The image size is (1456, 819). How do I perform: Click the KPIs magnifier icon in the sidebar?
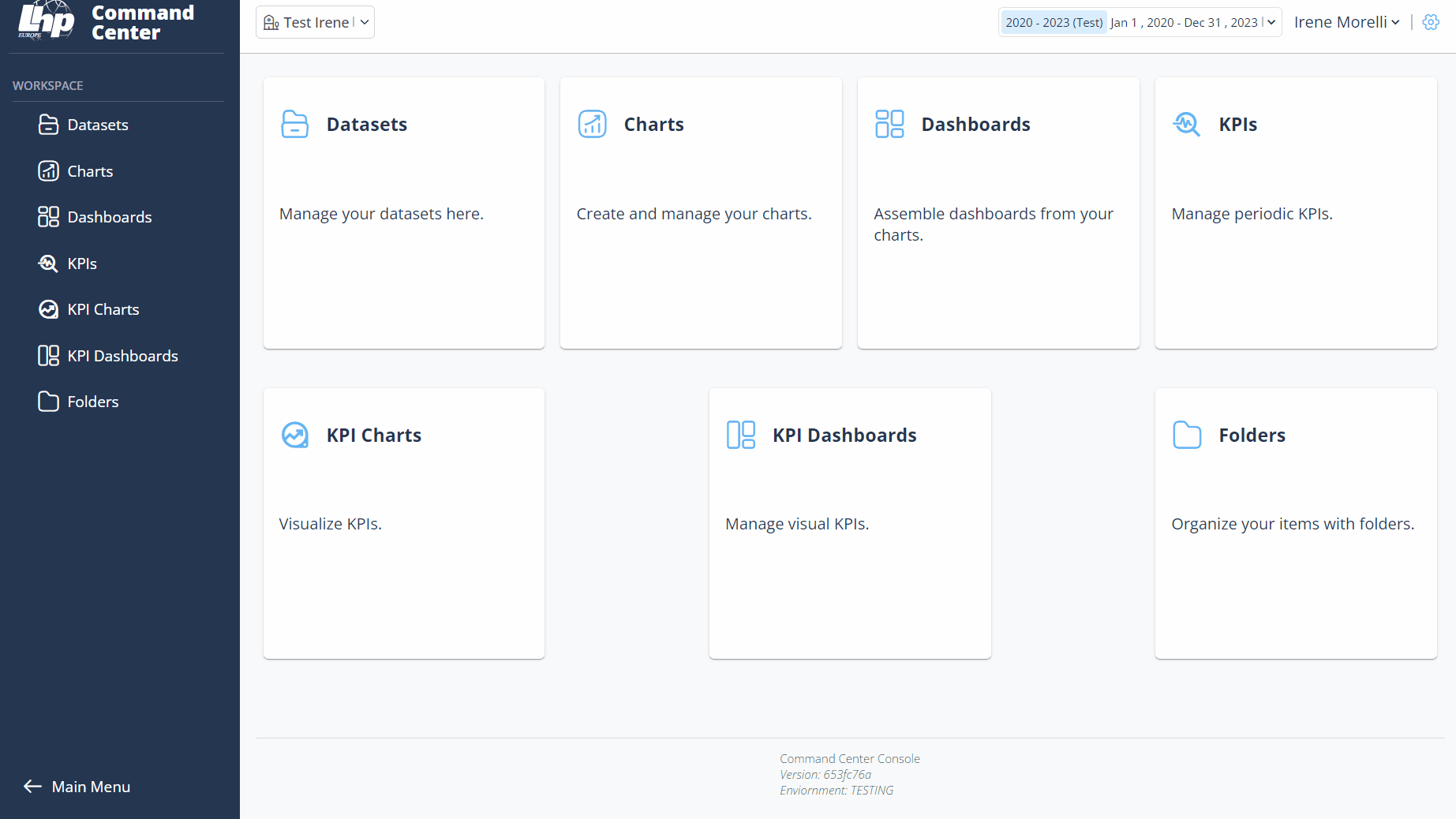[x=48, y=264]
